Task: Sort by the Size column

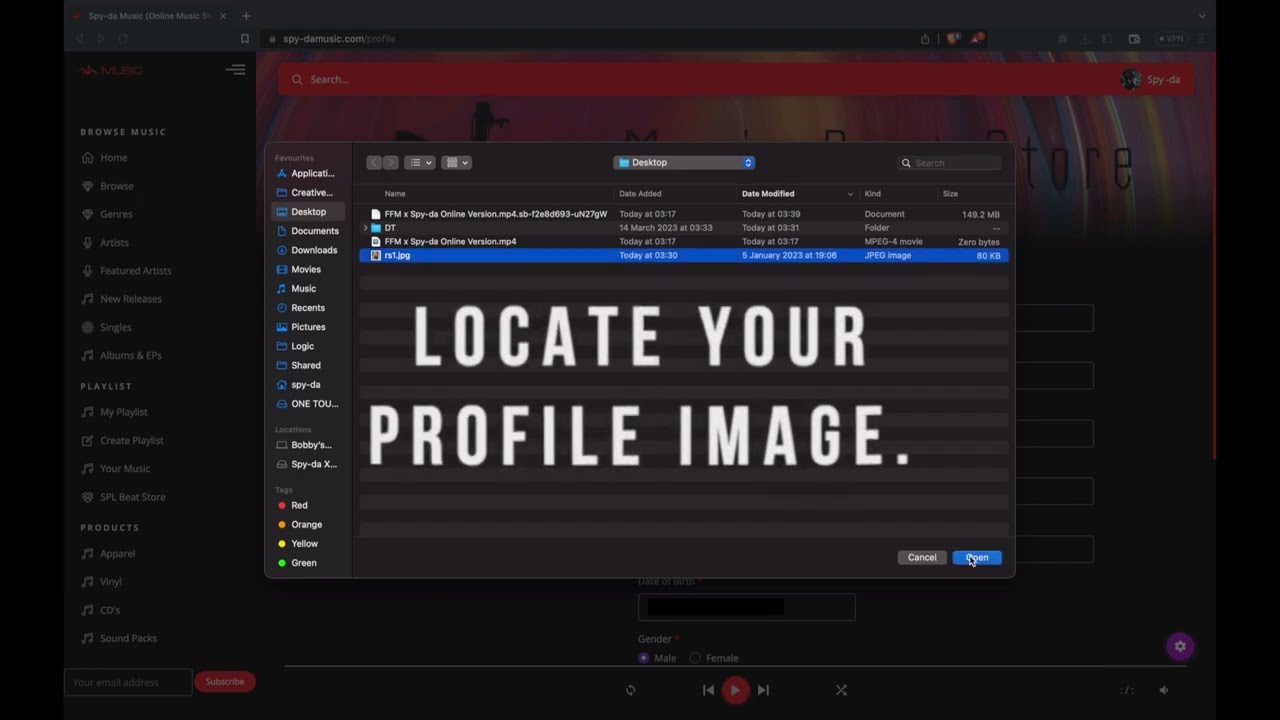Action: pyautogui.click(x=950, y=194)
